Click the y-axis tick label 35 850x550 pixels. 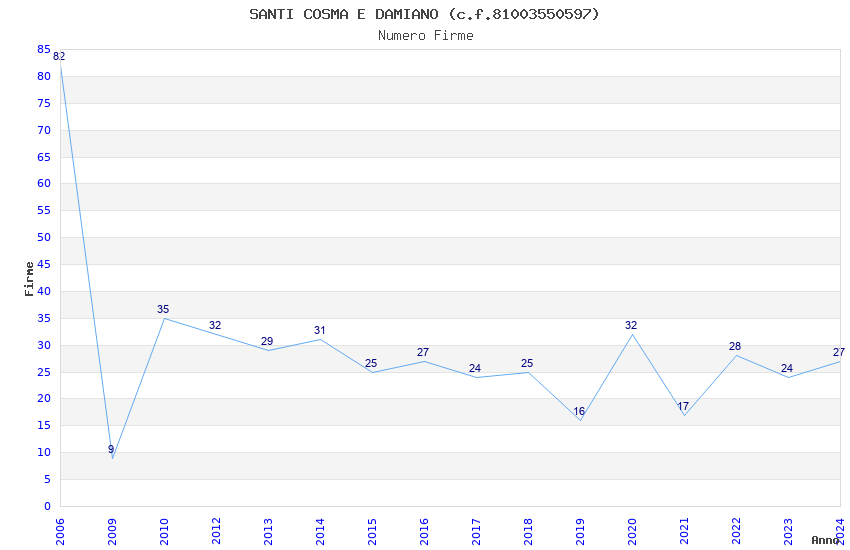point(44,319)
